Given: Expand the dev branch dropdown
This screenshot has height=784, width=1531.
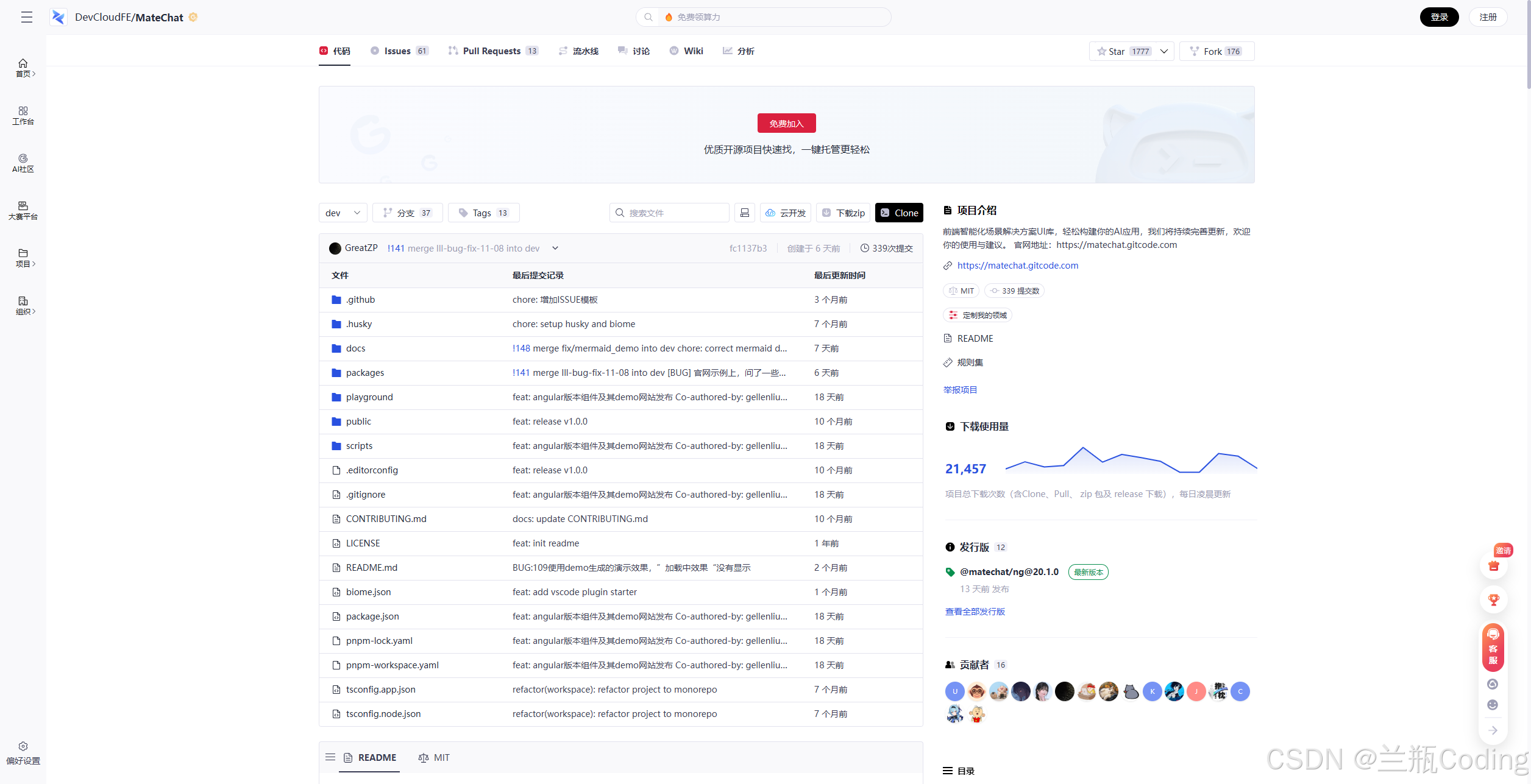Looking at the screenshot, I should pos(343,213).
